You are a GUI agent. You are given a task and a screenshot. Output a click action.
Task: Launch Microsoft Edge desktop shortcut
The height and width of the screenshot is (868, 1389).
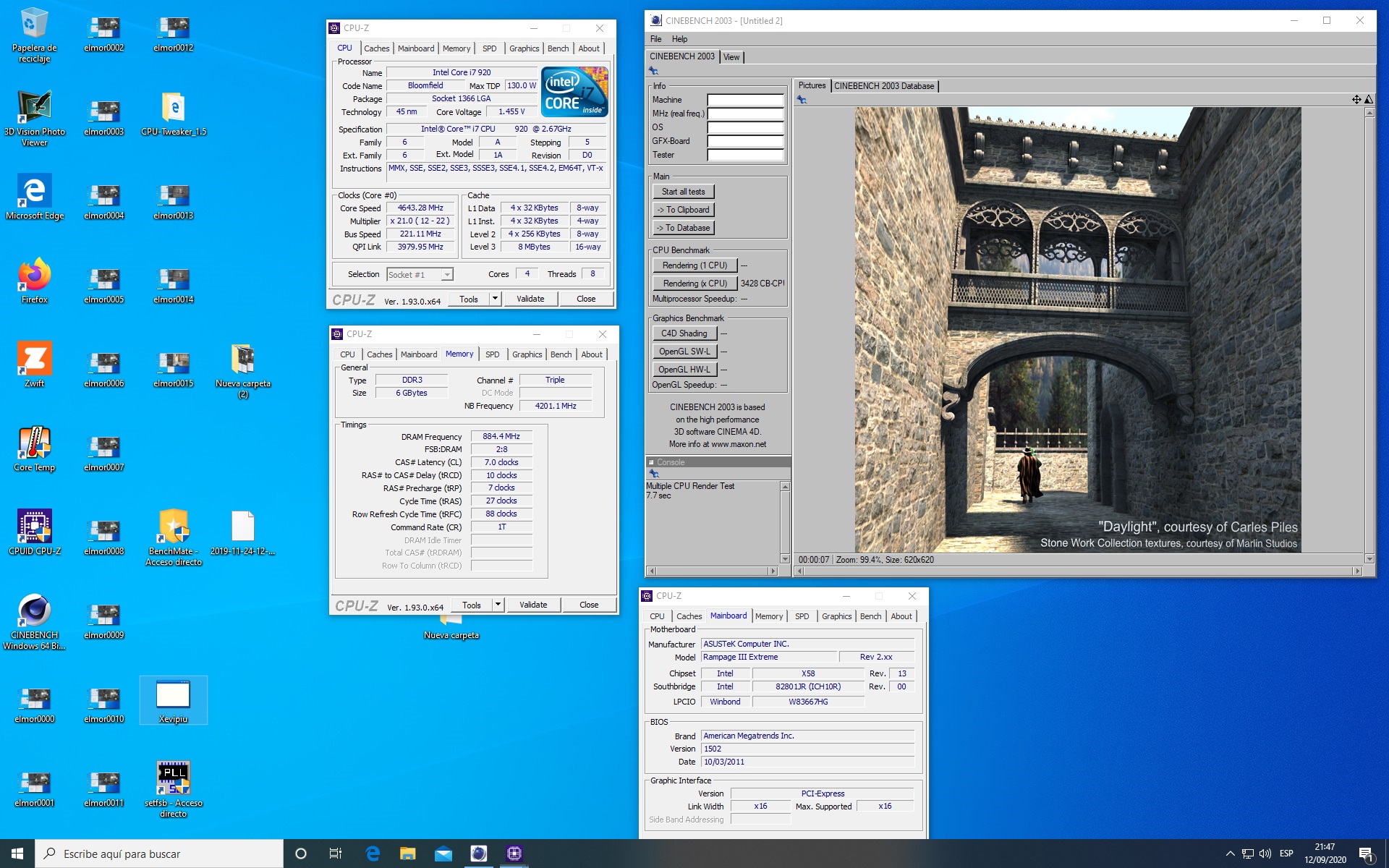(34, 197)
